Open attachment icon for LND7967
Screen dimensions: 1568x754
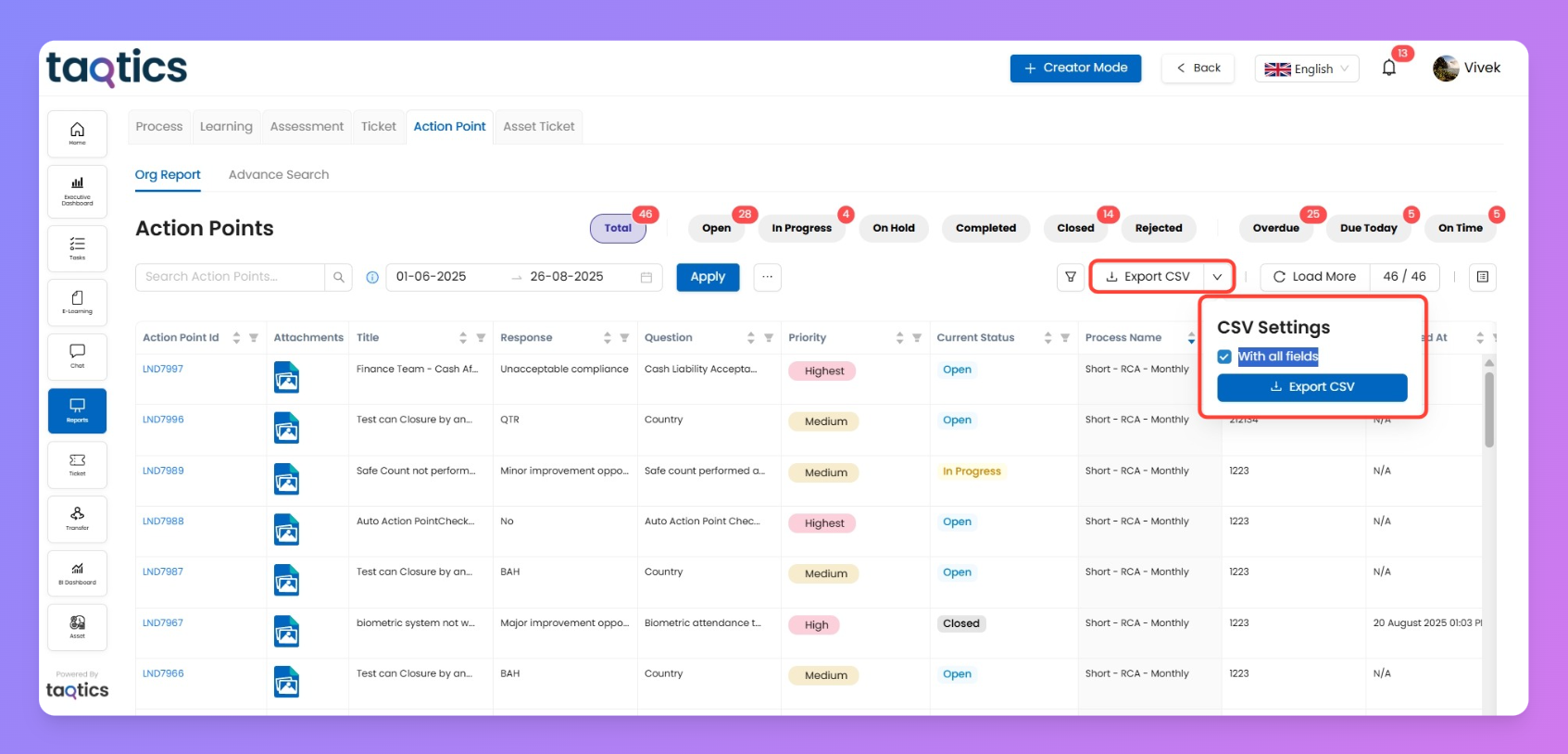(x=287, y=632)
